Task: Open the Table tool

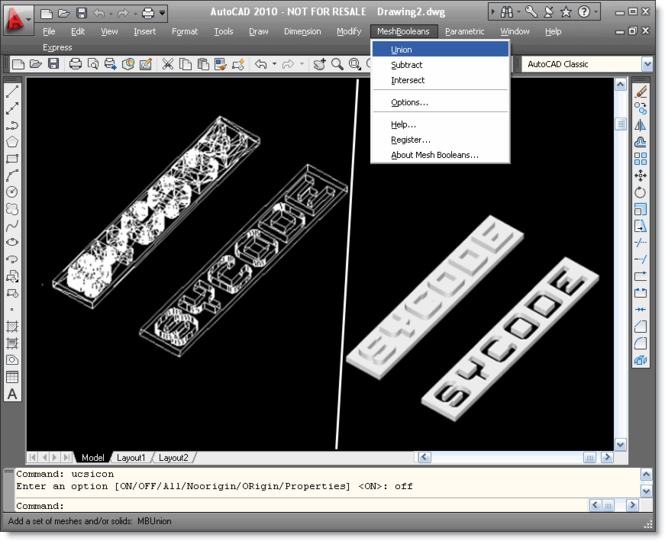Action: pos(12,376)
